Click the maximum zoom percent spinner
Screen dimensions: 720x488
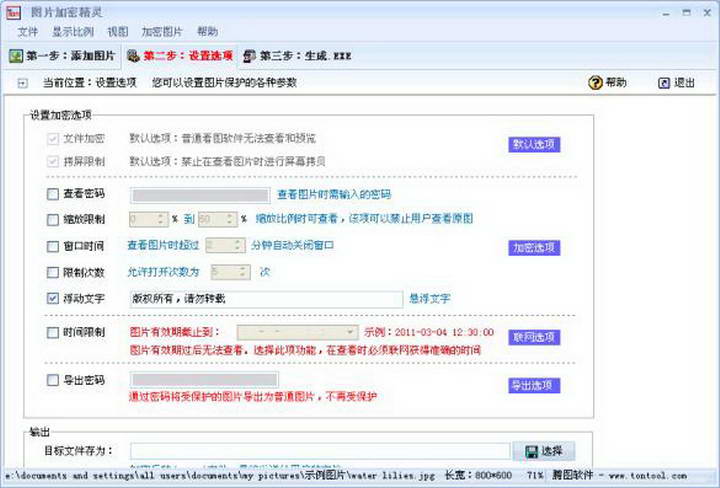coord(218,219)
